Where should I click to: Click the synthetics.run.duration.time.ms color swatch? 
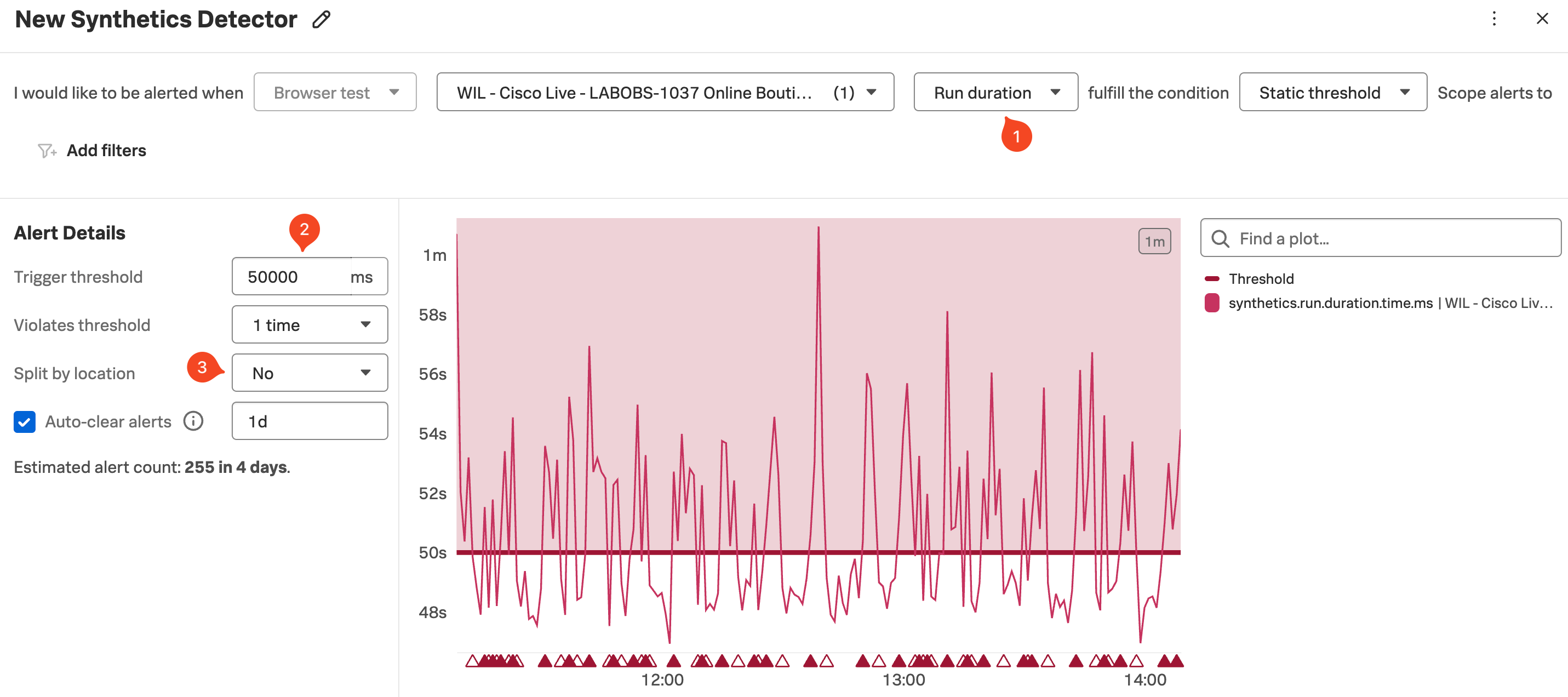[1212, 303]
